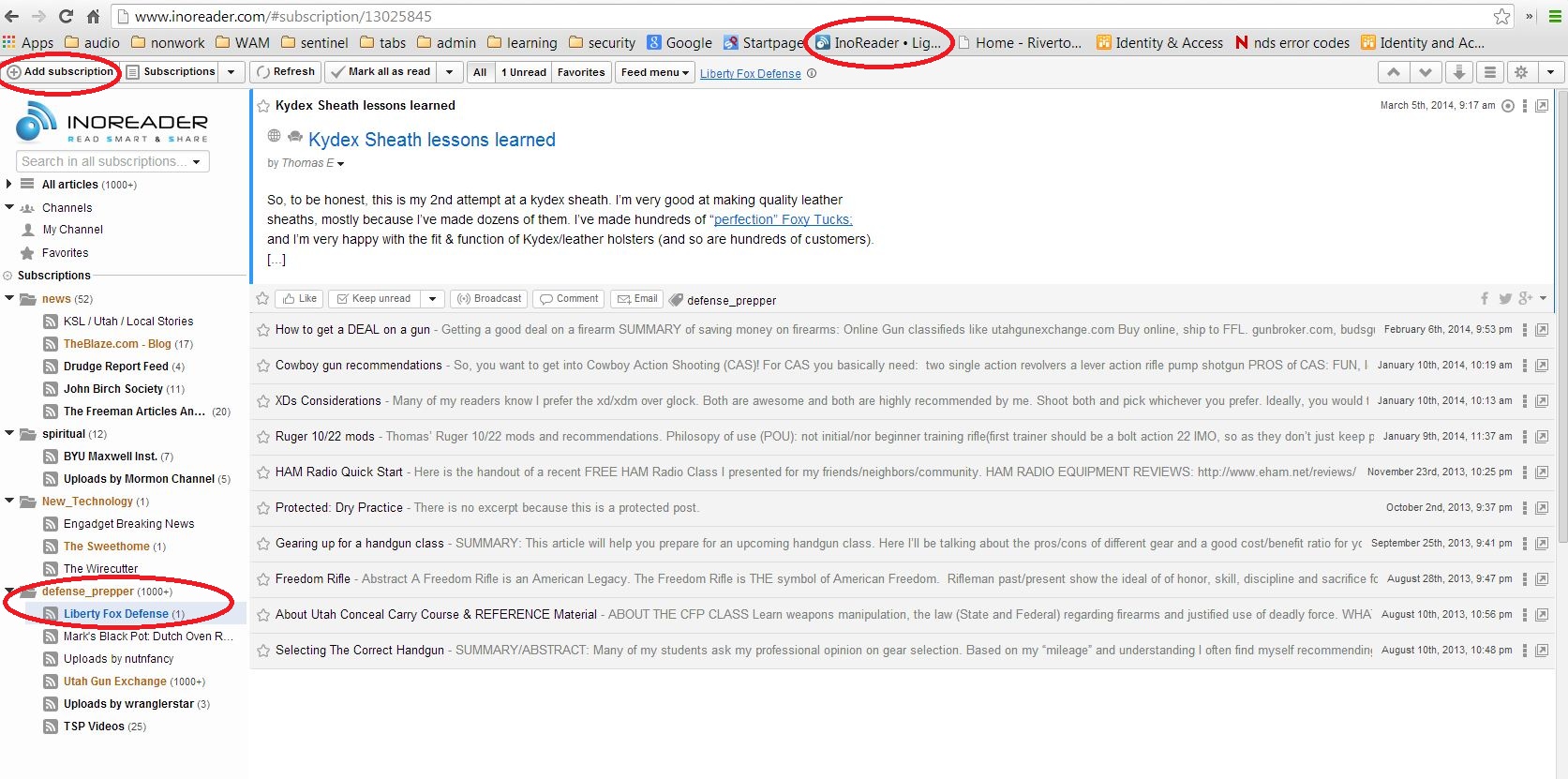Switch to the All filter tab
Image resolution: width=1568 pixels, height=779 pixels.
480,72
